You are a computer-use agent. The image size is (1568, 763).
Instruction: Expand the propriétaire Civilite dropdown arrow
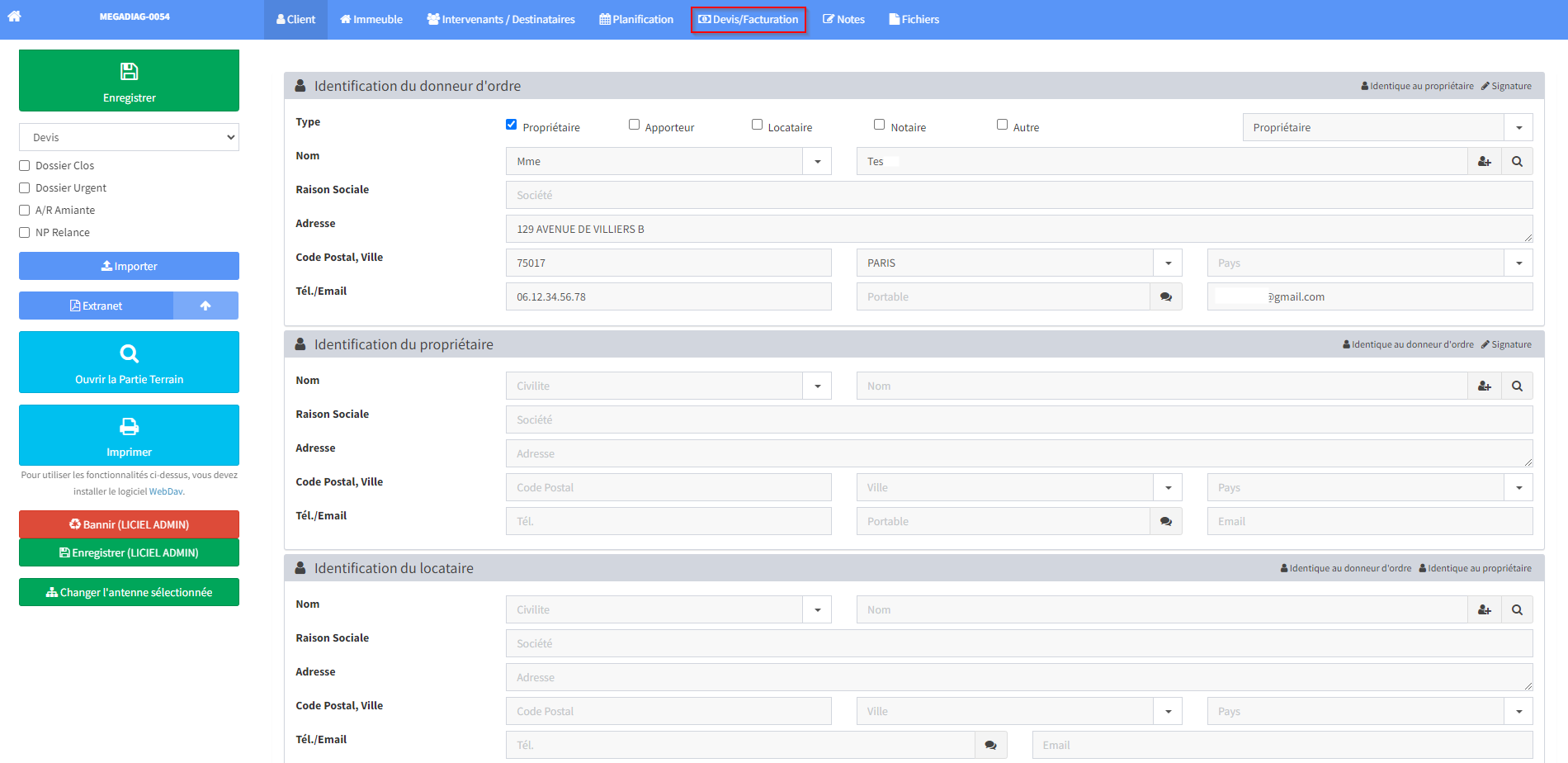[x=817, y=386]
